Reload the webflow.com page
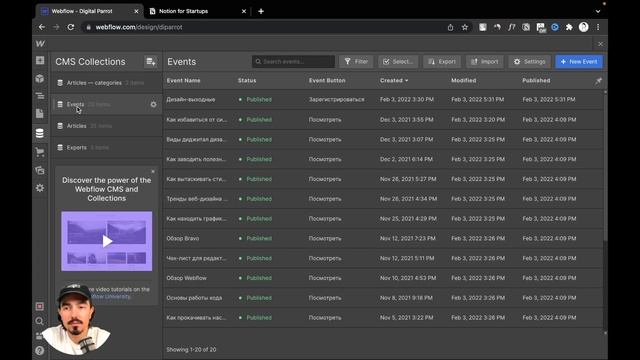This screenshot has height=360, width=640. pyautogui.click(x=71, y=27)
